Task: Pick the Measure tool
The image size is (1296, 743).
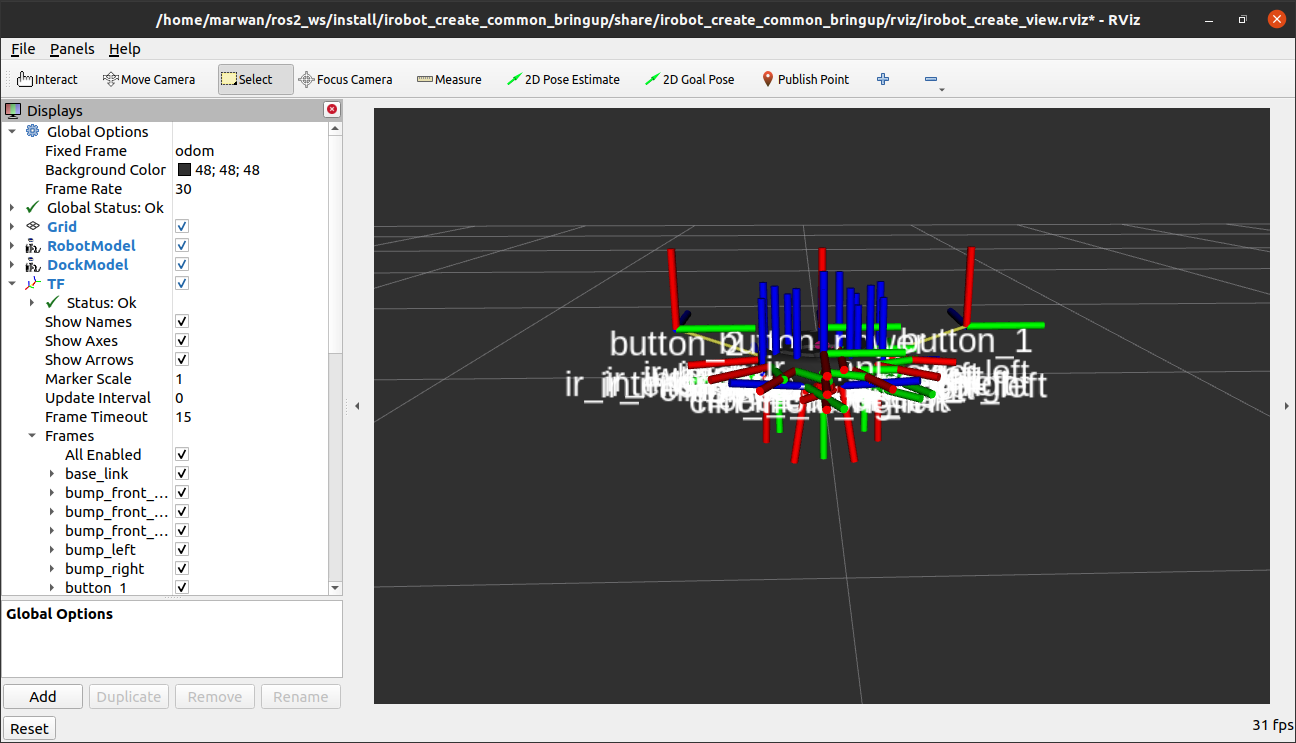Action: click(x=449, y=79)
